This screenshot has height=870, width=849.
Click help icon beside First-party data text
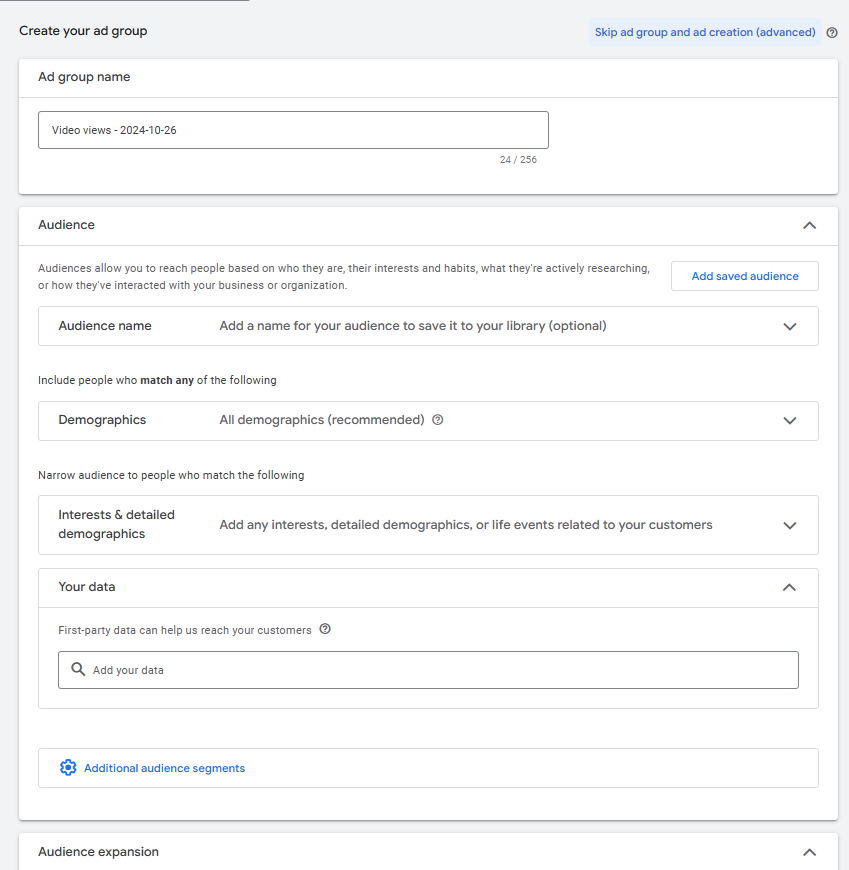tap(325, 630)
